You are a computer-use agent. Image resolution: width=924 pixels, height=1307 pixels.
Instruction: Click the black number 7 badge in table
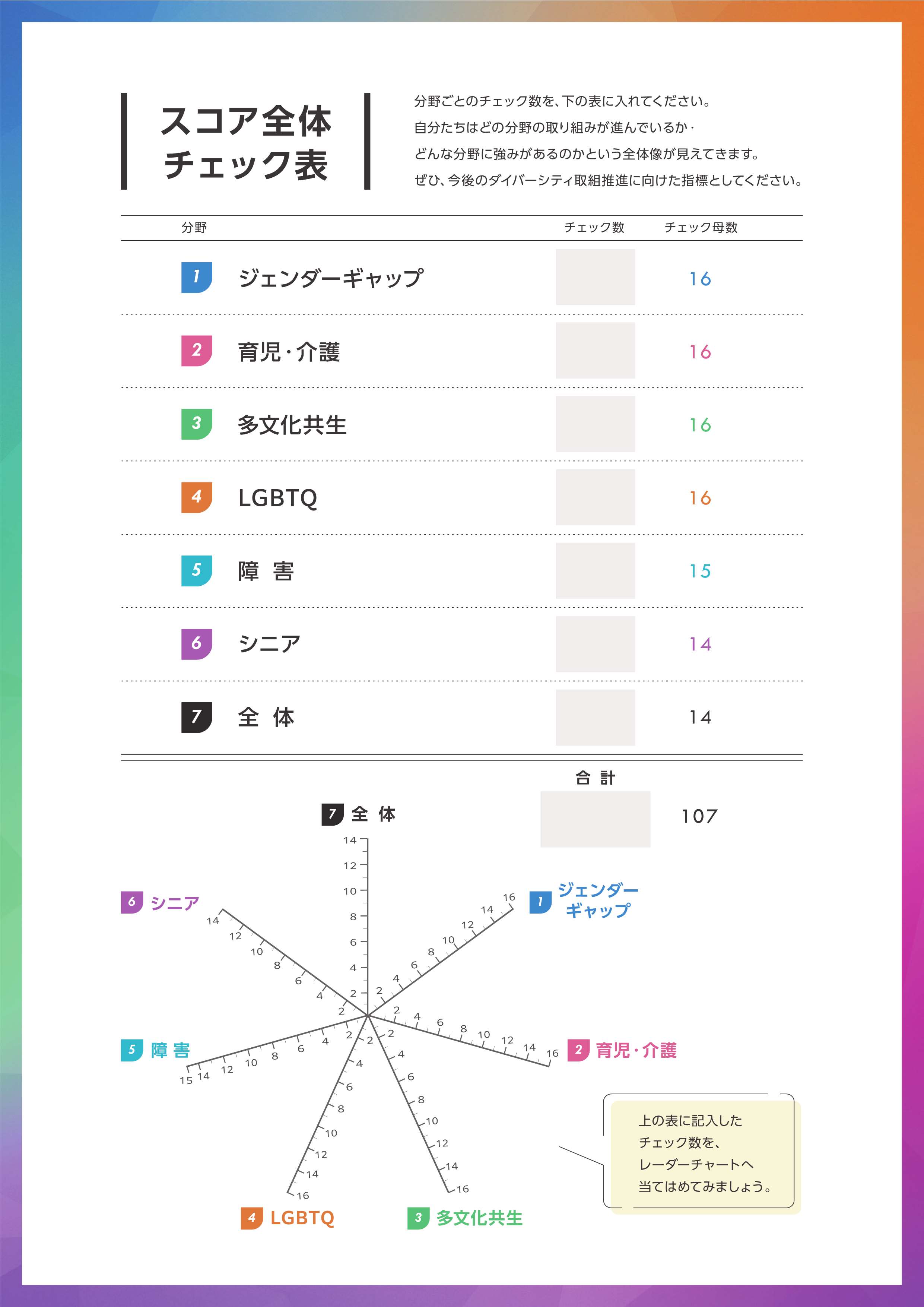click(196, 717)
